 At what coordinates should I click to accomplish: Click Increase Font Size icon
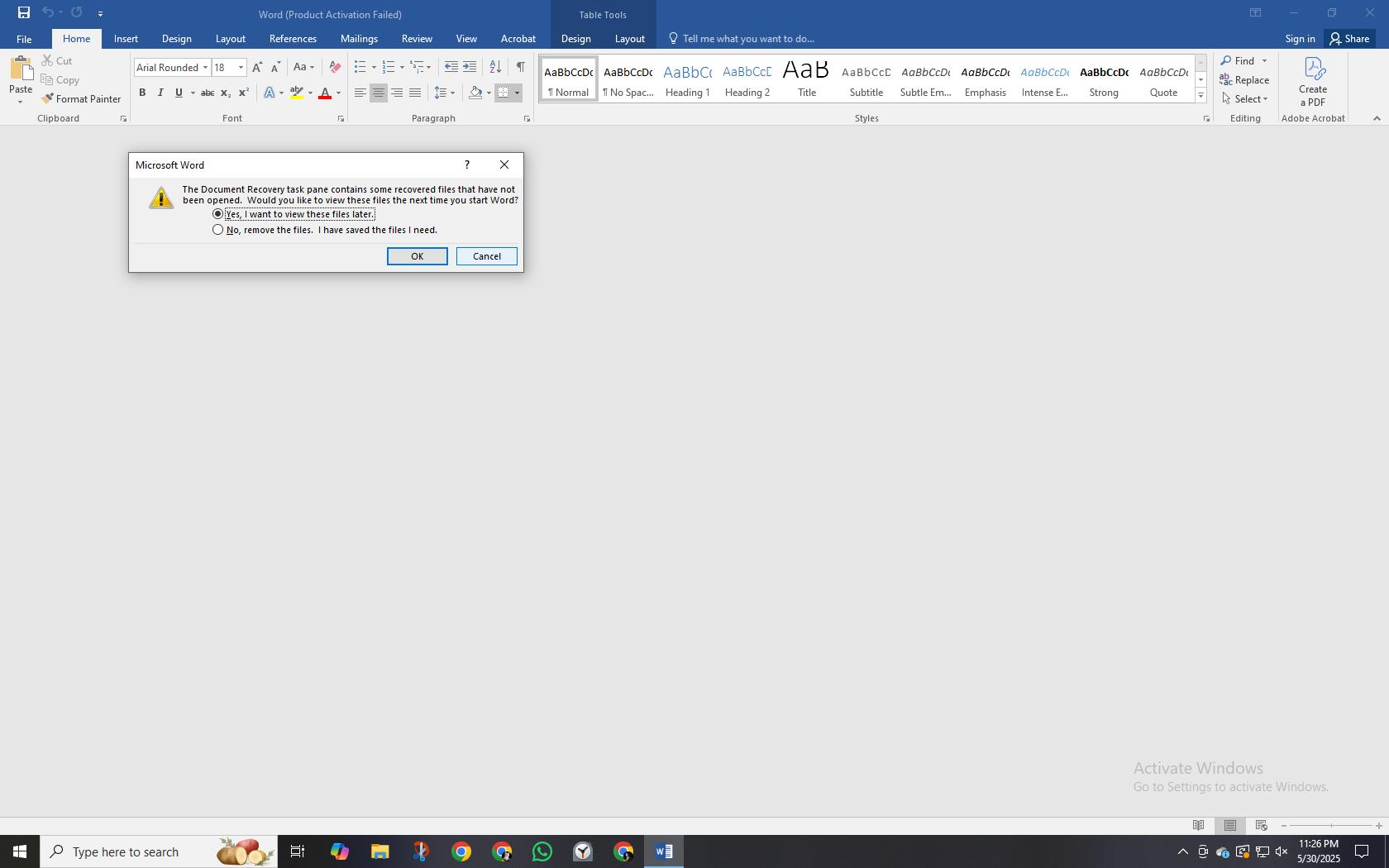coord(257,67)
